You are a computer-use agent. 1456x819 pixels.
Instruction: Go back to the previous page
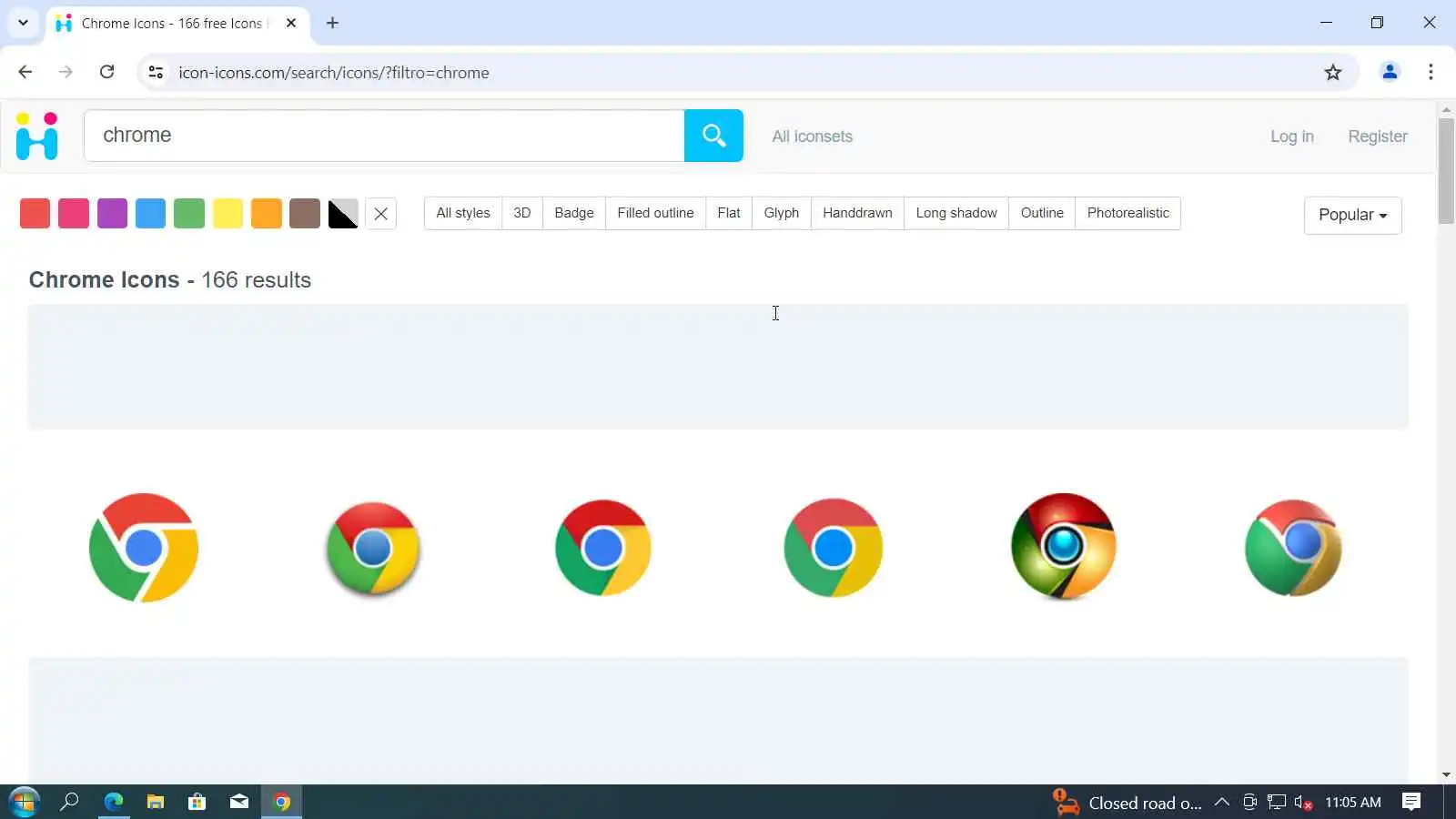pos(25,72)
